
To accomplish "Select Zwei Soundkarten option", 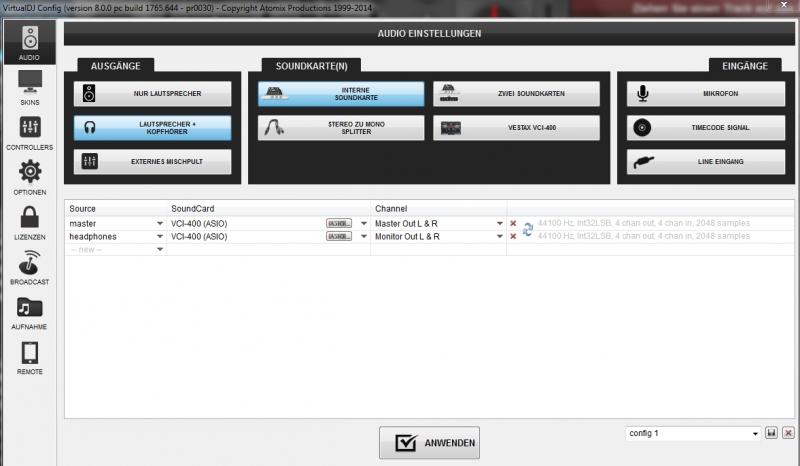I will click(516, 94).
